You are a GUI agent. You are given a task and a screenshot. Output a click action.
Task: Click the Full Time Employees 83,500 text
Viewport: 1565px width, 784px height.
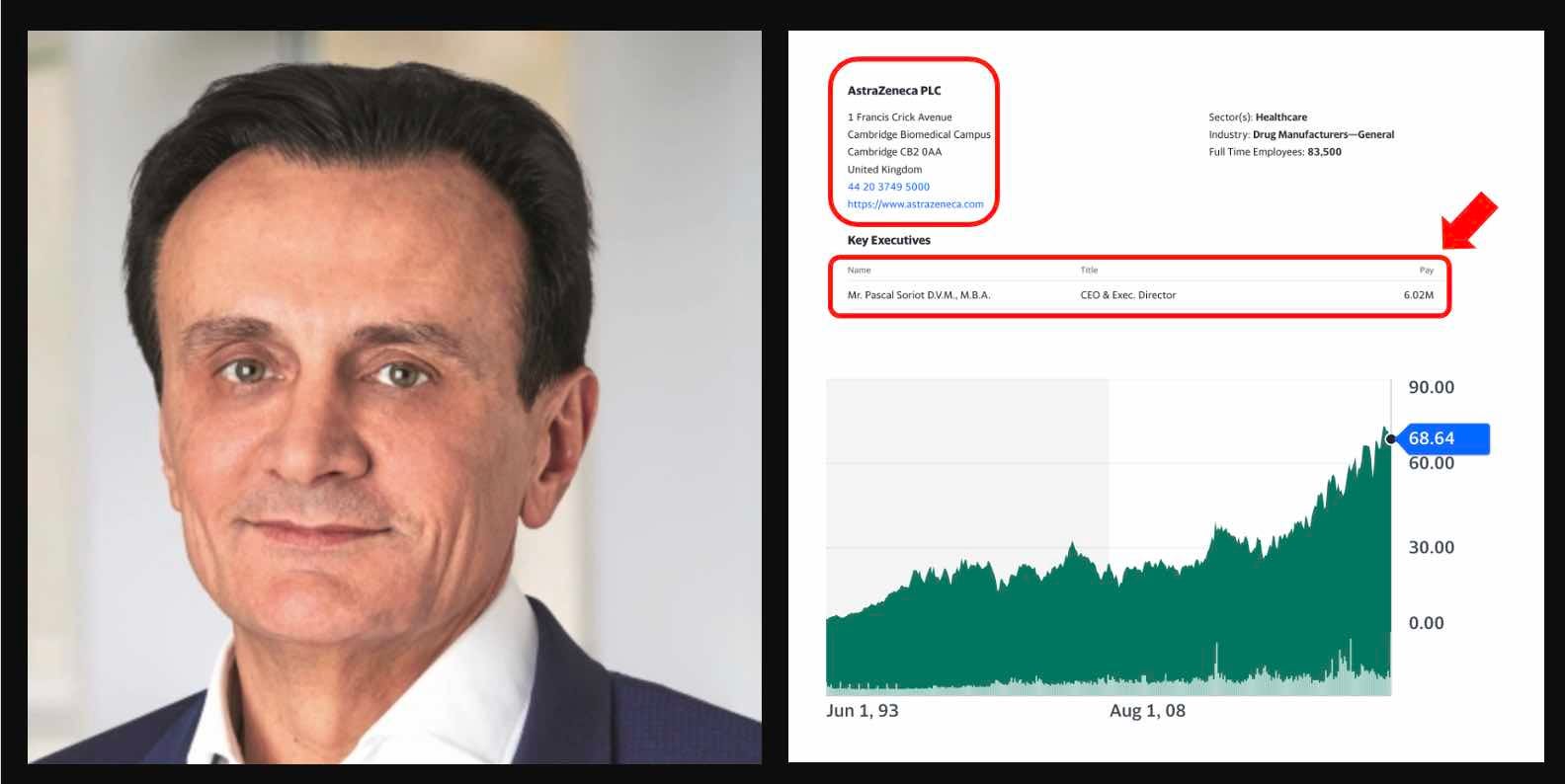pyautogui.click(x=1275, y=152)
